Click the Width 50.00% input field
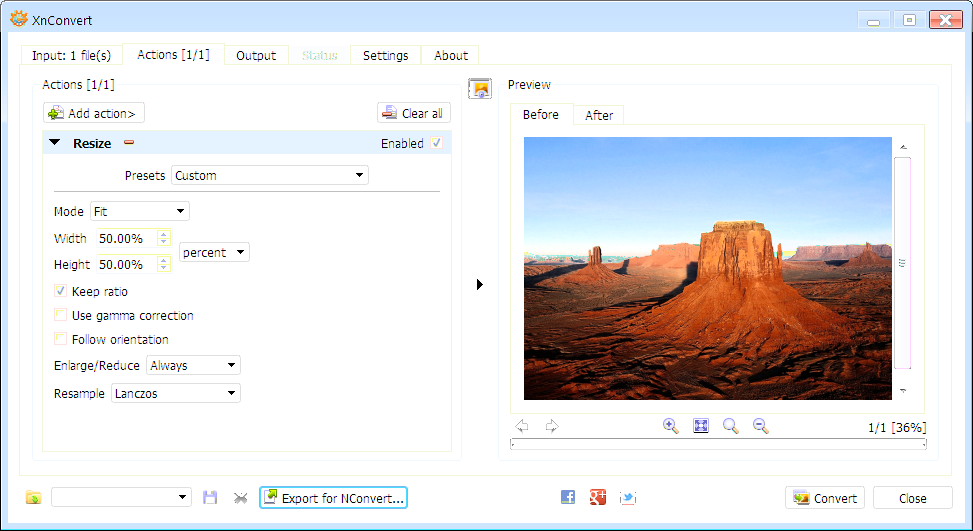The width and height of the screenshot is (973, 531). (127, 238)
